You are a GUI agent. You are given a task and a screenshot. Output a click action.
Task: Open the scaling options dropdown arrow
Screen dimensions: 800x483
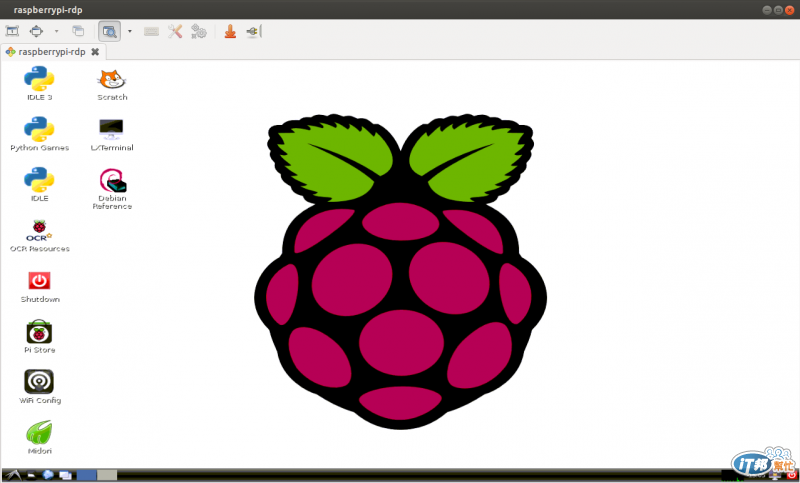click(130, 31)
